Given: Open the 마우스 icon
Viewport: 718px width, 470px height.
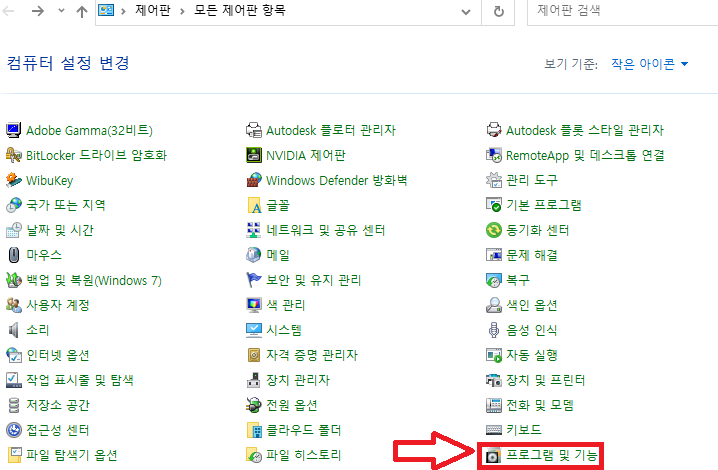Looking at the screenshot, I should point(13,255).
